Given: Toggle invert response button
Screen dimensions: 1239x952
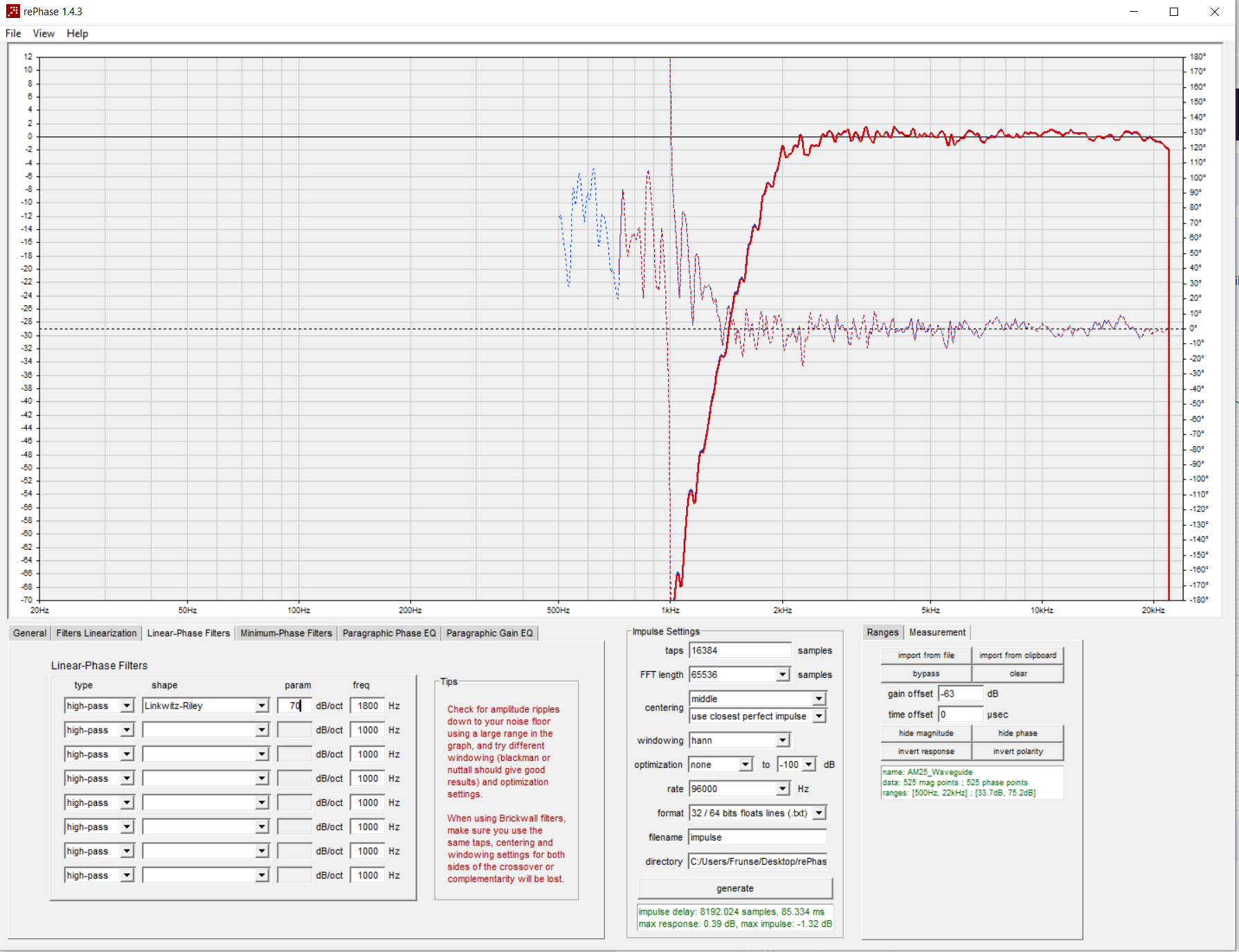Looking at the screenshot, I should click(926, 751).
